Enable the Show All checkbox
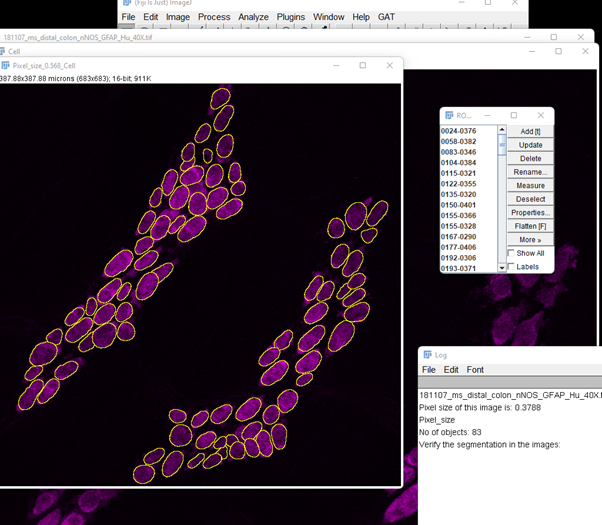This screenshot has height=525, width=602. tap(512, 254)
